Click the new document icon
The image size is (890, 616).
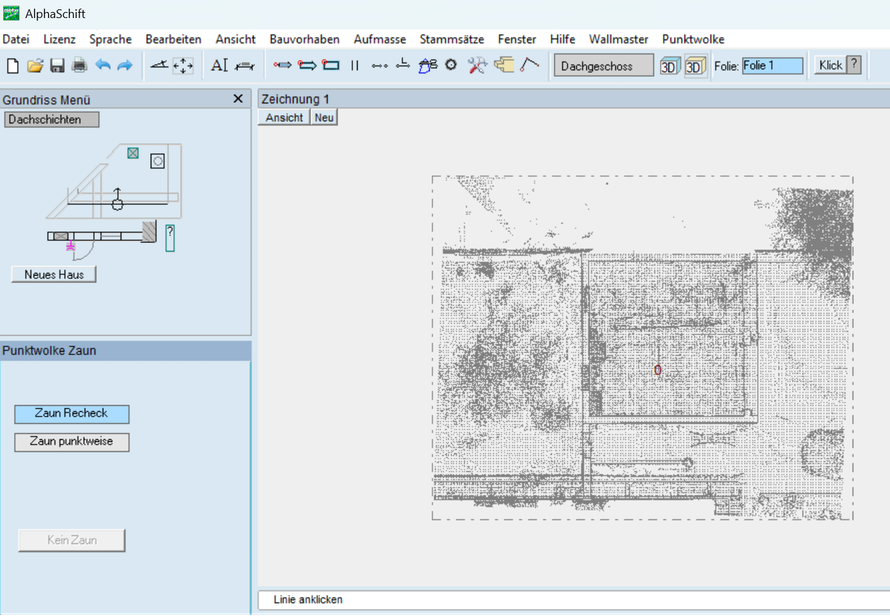[x=12, y=66]
